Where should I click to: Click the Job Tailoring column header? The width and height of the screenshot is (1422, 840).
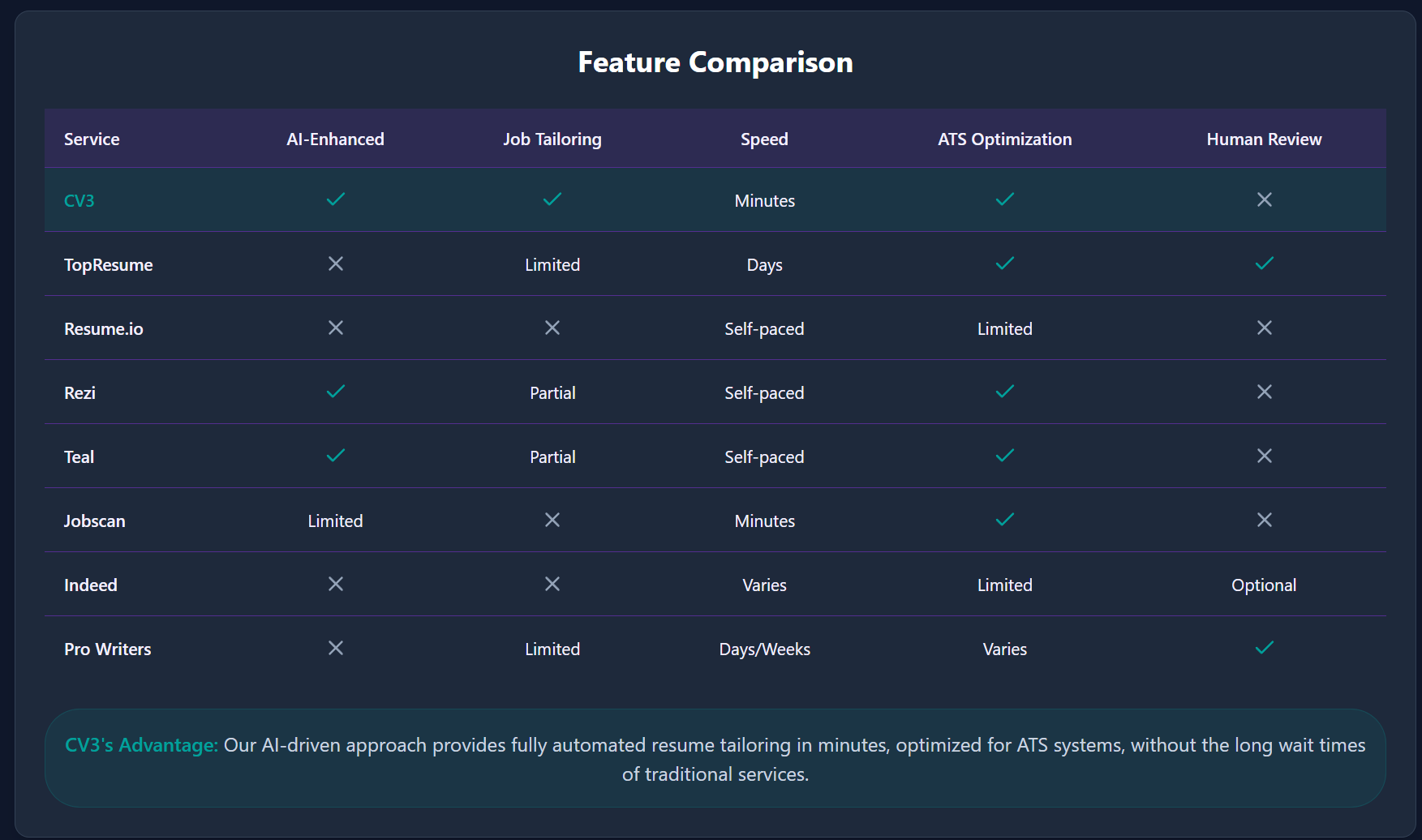pos(552,139)
